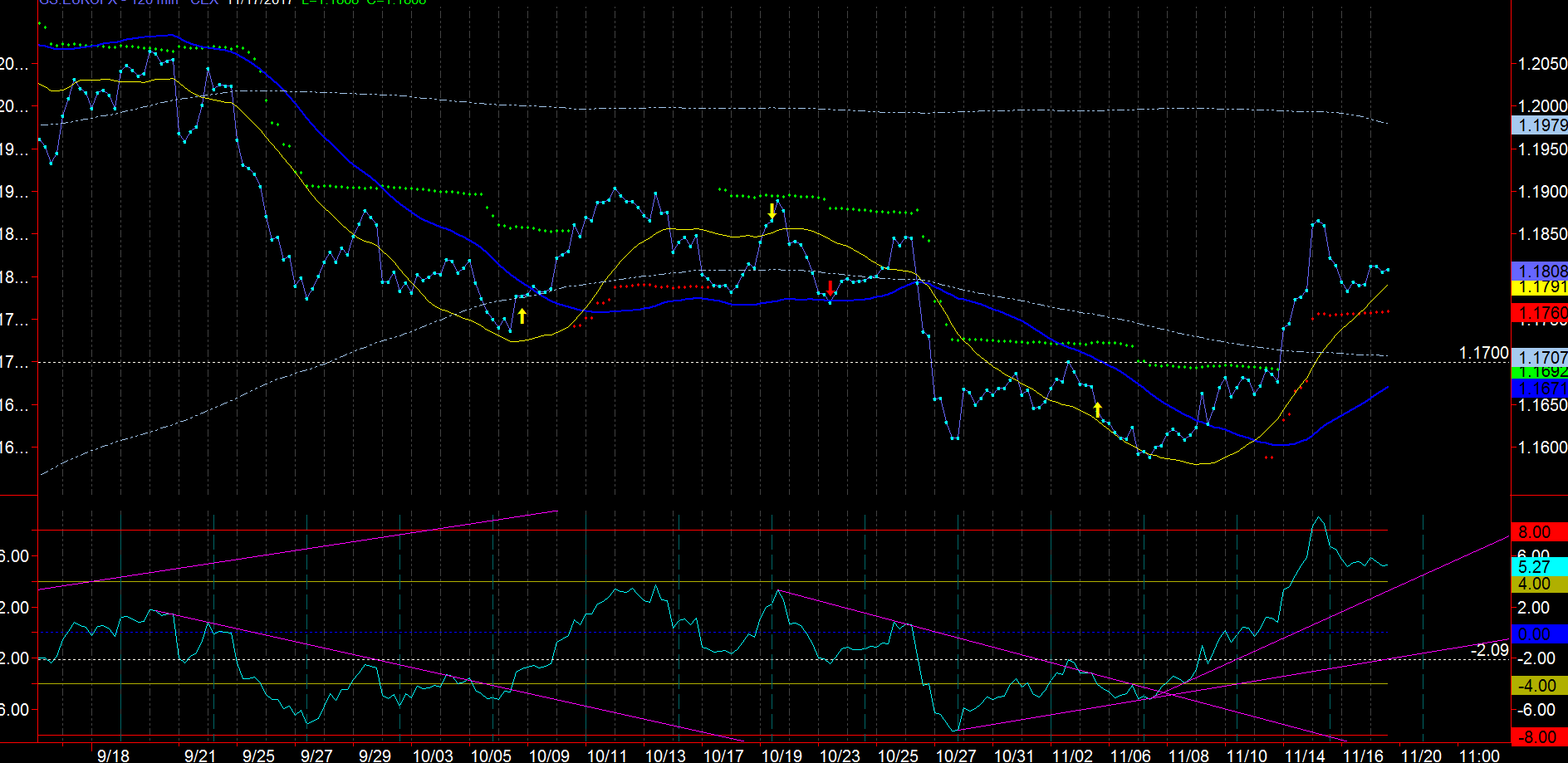This screenshot has height=763, width=1568.
Task: Click the 10/05 date label
Action: (491, 756)
